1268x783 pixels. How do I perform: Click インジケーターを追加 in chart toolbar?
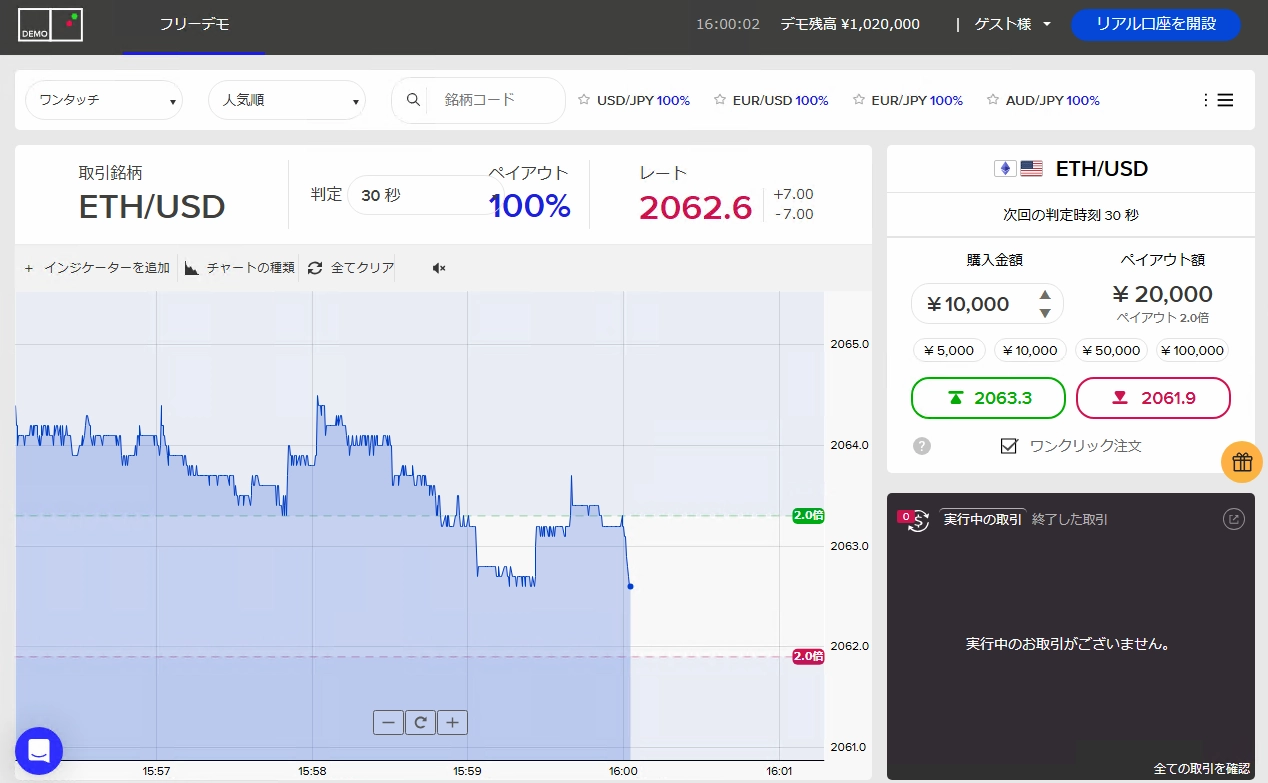pos(97,268)
